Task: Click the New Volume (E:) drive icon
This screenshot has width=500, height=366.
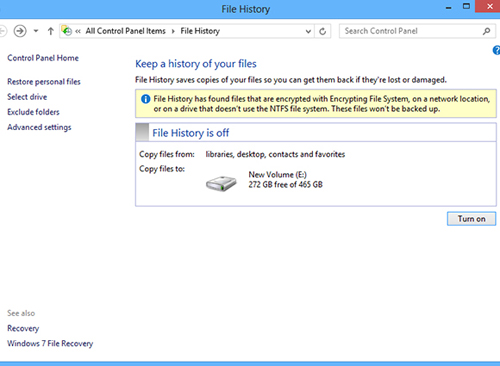Action: click(221, 183)
